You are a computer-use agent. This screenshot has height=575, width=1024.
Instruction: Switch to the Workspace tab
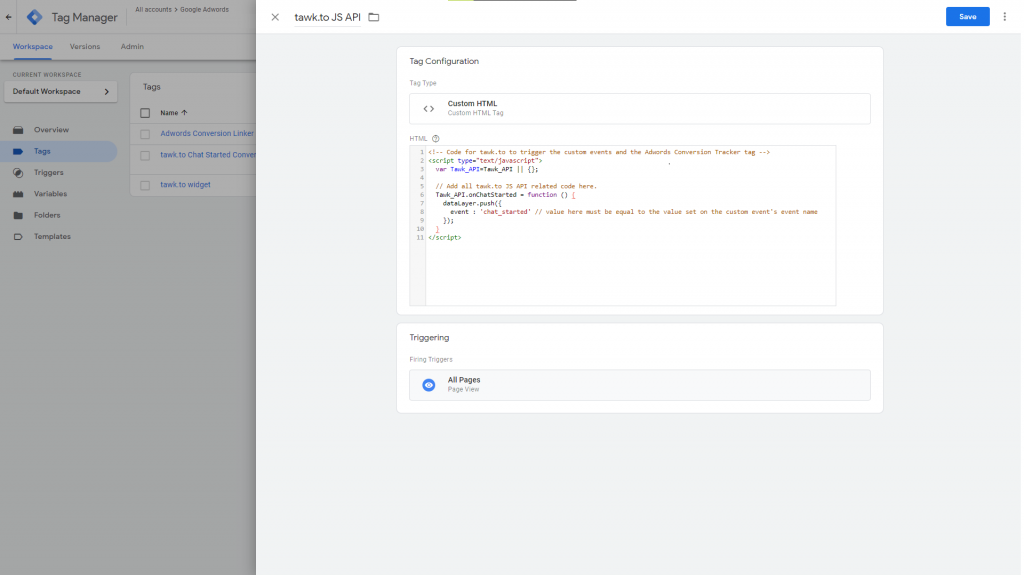[33, 46]
